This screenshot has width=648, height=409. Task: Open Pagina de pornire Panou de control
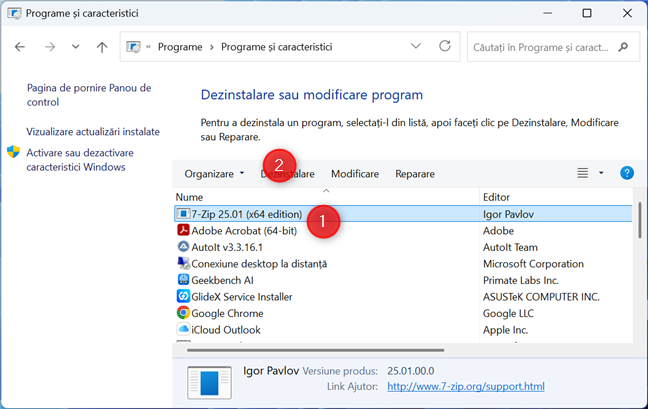89,95
